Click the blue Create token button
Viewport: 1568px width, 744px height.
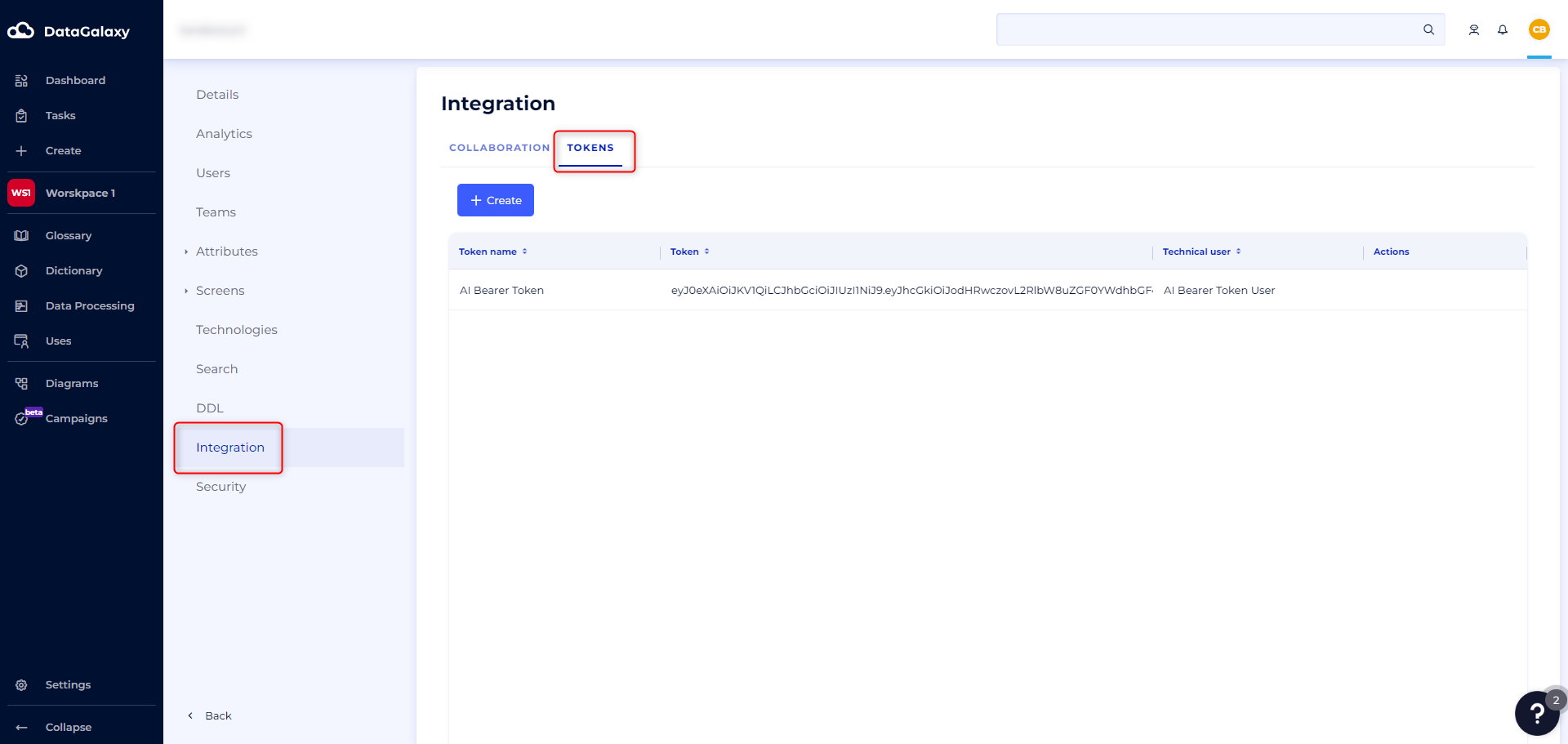point(496,200)
